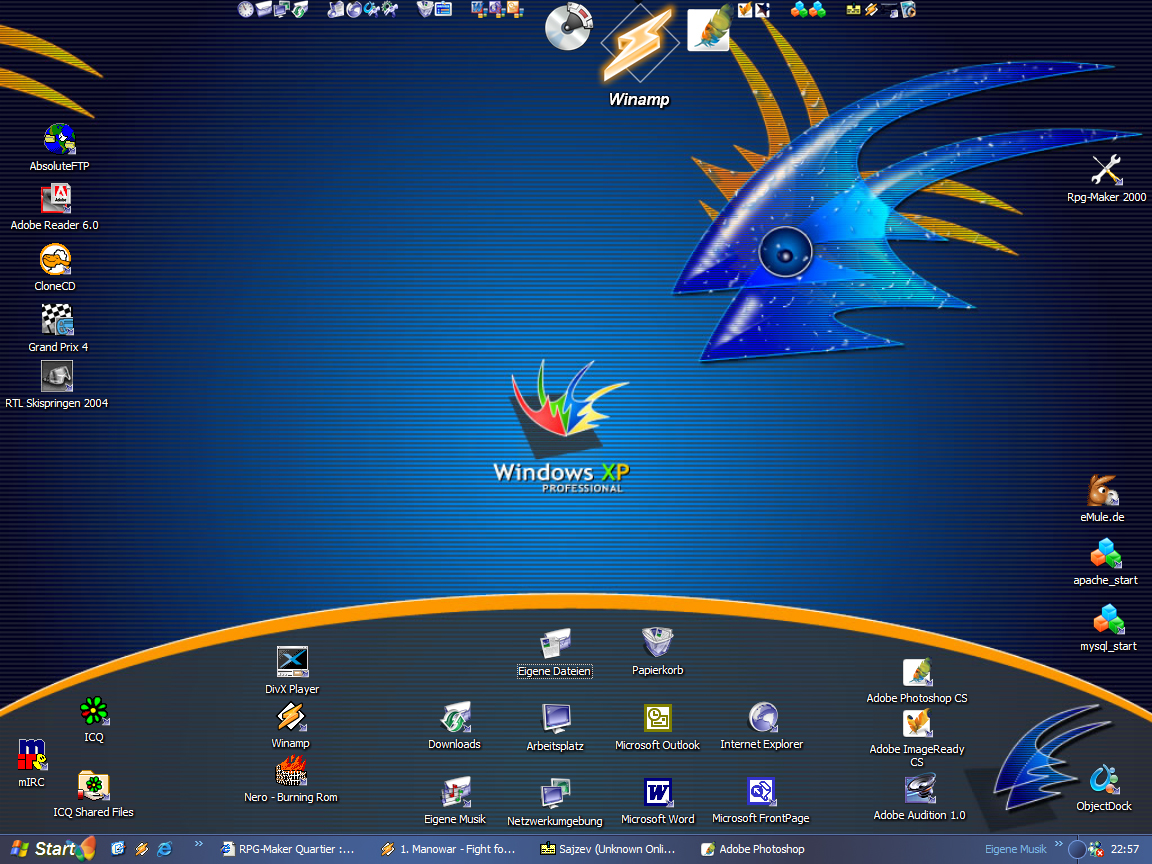1152x864 pixels.
Task: Click Internet Explorer quick launch icon
Action: (165, 849)
